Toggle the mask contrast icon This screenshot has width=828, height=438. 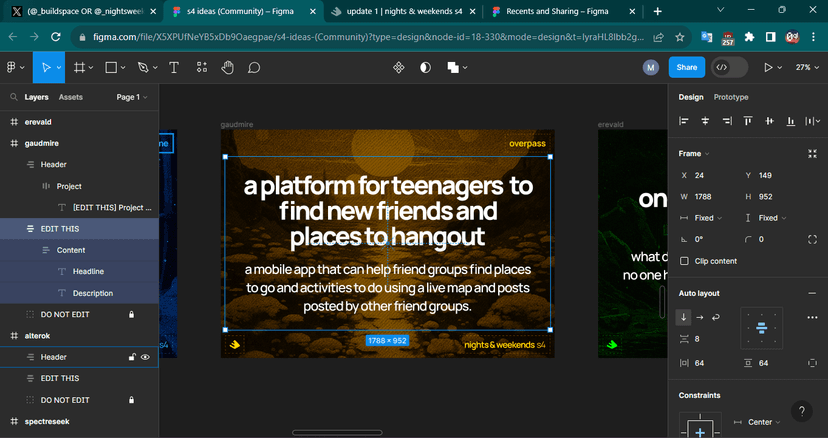(425, 68)
